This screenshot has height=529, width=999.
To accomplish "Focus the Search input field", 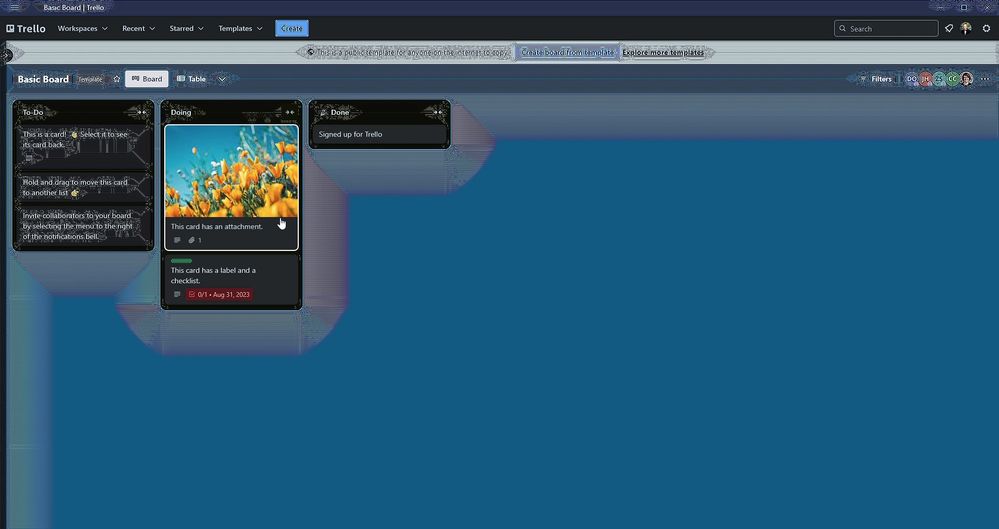I will tap(886, 29).
